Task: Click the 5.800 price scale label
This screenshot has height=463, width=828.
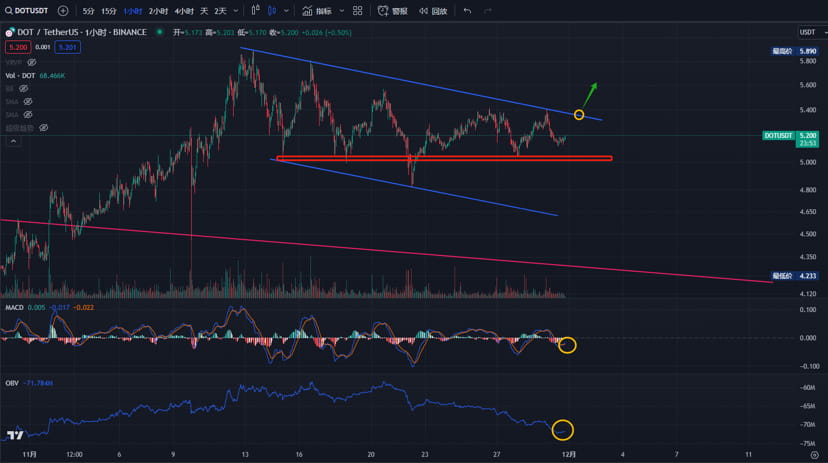Action: 808,61
